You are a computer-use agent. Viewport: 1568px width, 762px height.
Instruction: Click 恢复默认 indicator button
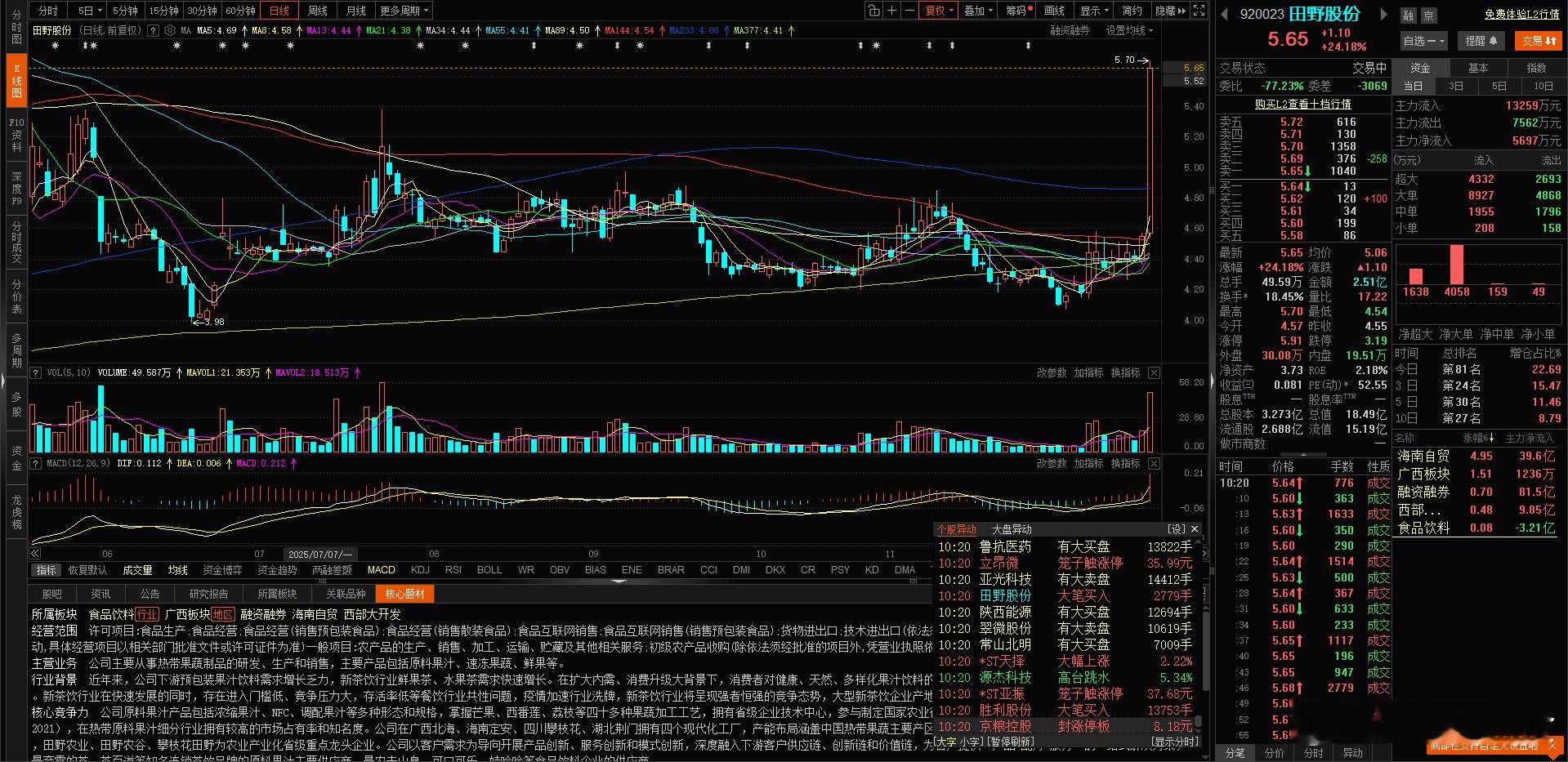click(x=87, y=570)
